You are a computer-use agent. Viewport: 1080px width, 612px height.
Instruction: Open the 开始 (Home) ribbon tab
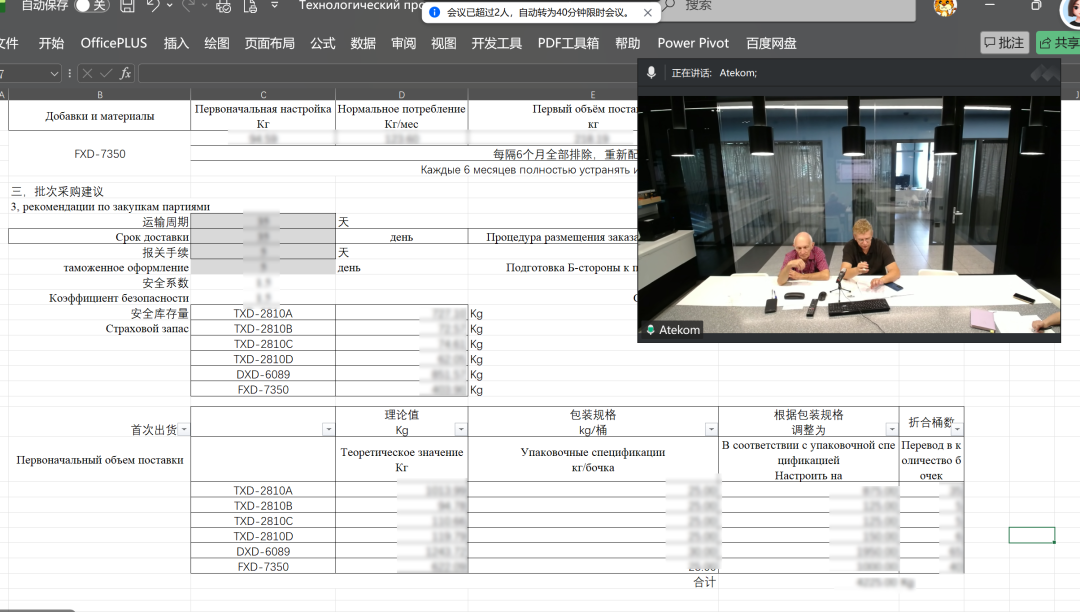tap(51, 43)
